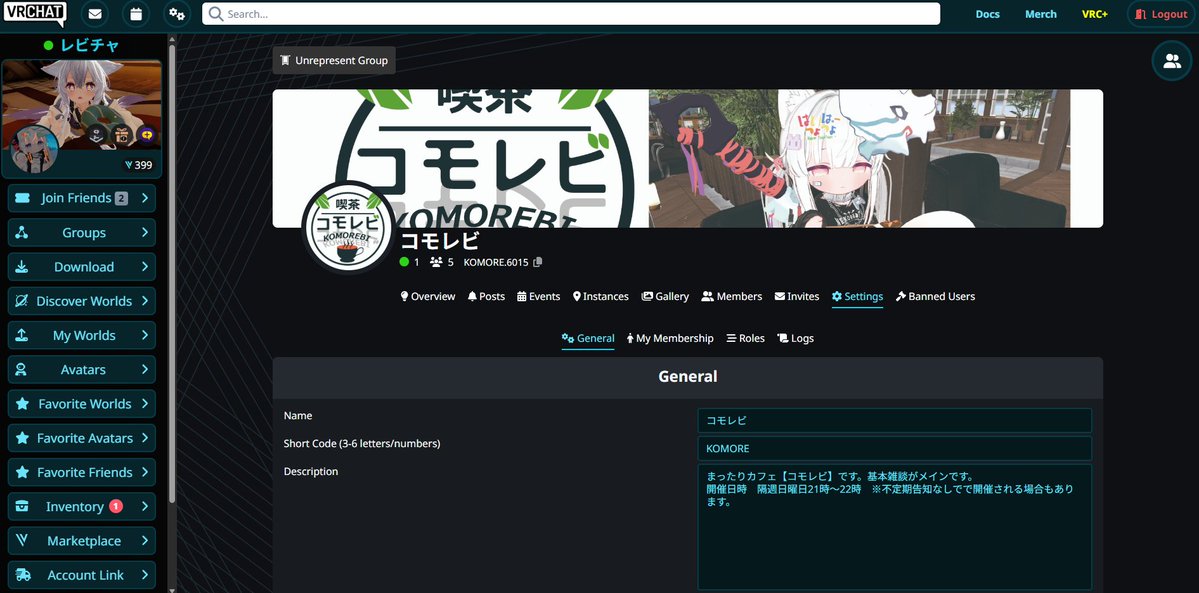Click the Groups people icon in sidebar
This screenshot has width=1199, height=593.
21,233
